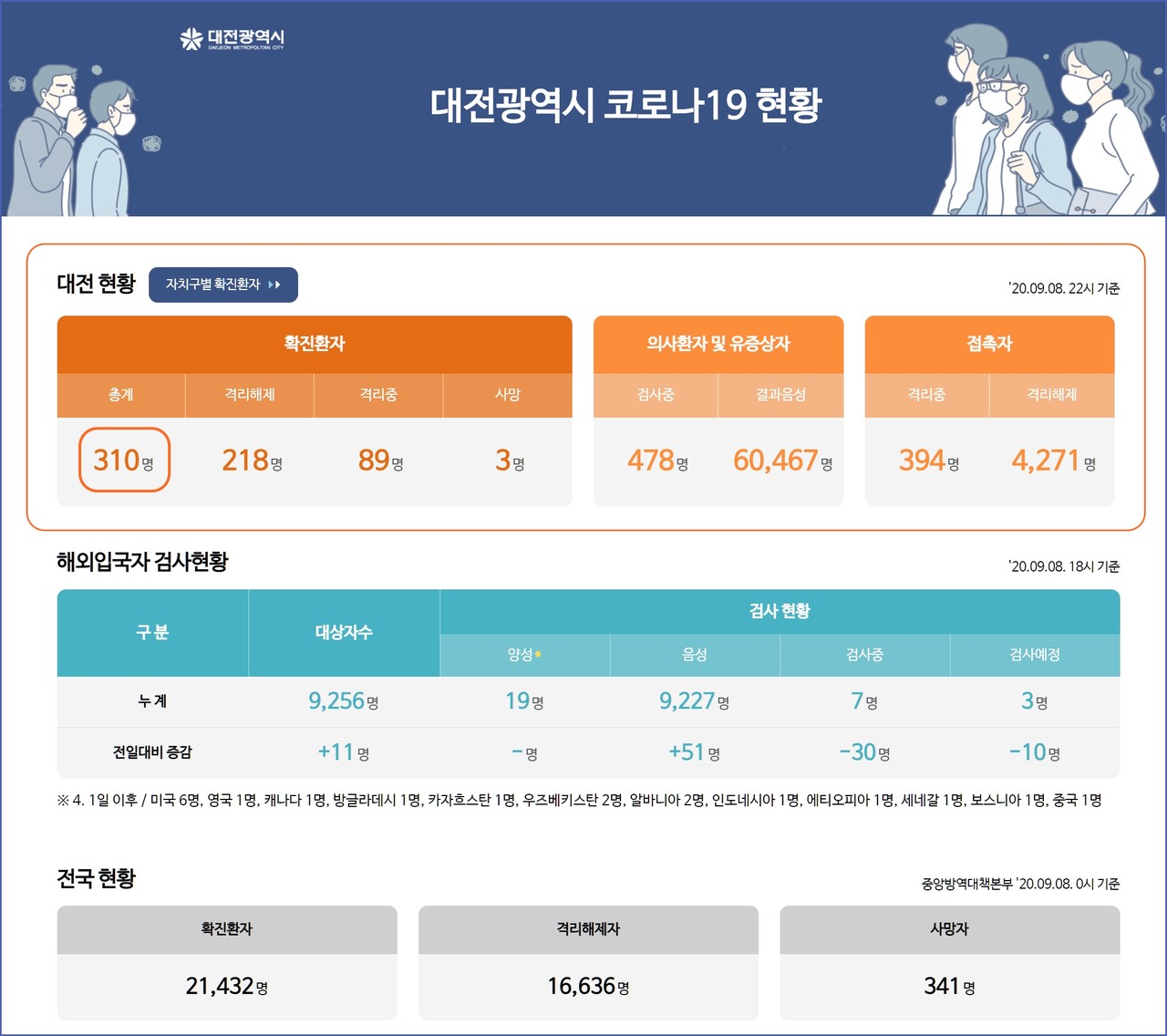Image resolution: width=1167 pixels, height=1036 pixels.
Task: Select the 대전 현황 section heading
Action: 96,284
